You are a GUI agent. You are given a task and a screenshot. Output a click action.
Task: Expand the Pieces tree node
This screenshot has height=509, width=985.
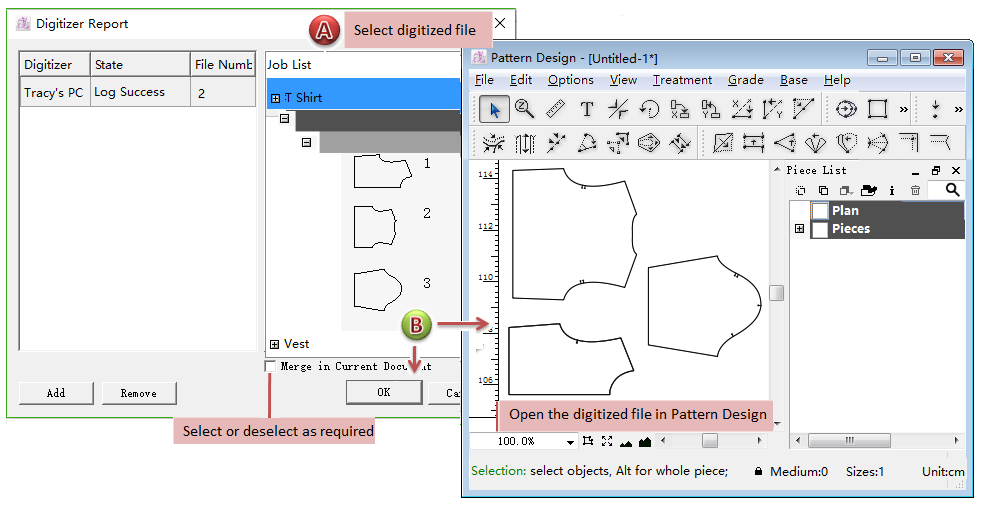[x=799, y=229]
